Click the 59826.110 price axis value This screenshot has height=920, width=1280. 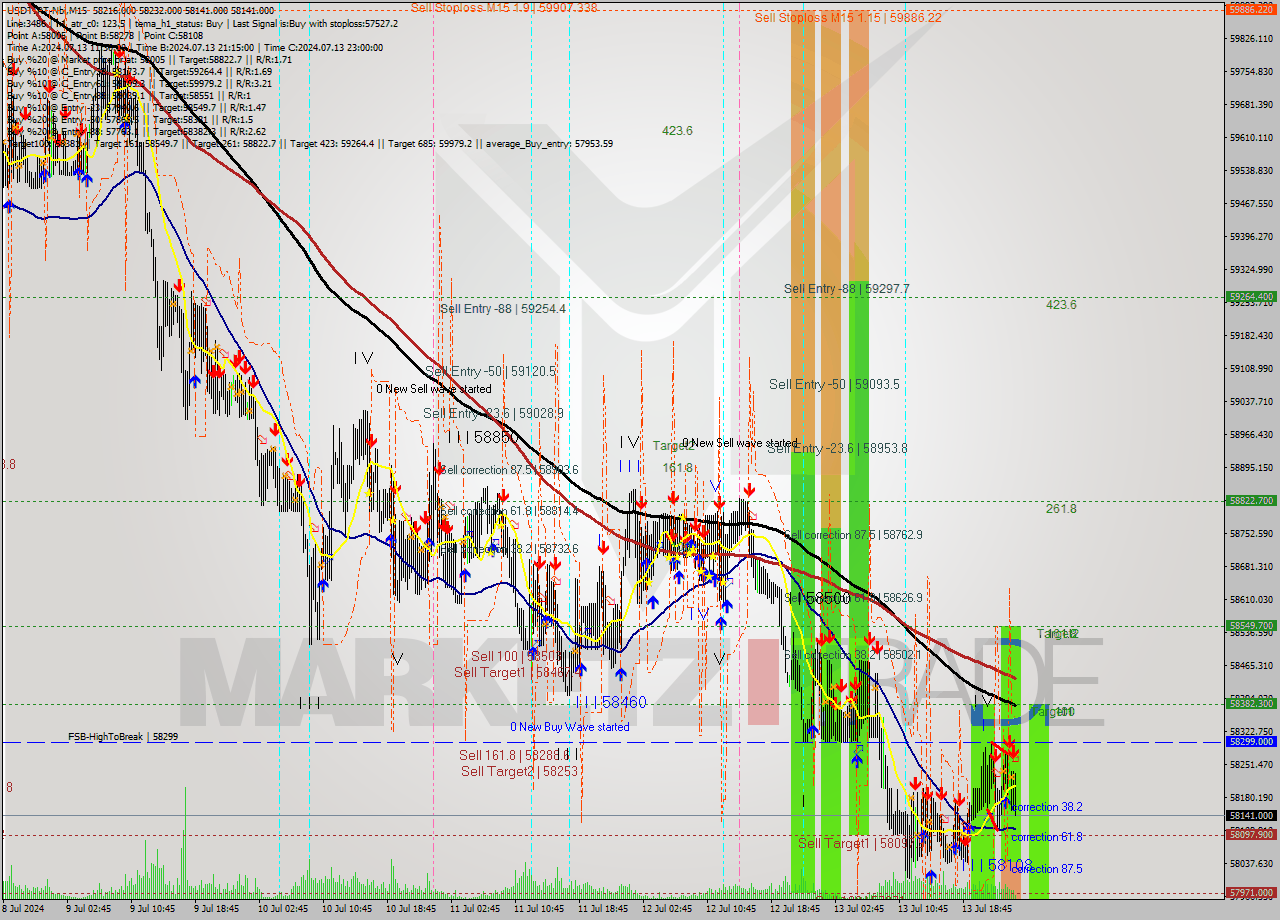[1251, 38]
